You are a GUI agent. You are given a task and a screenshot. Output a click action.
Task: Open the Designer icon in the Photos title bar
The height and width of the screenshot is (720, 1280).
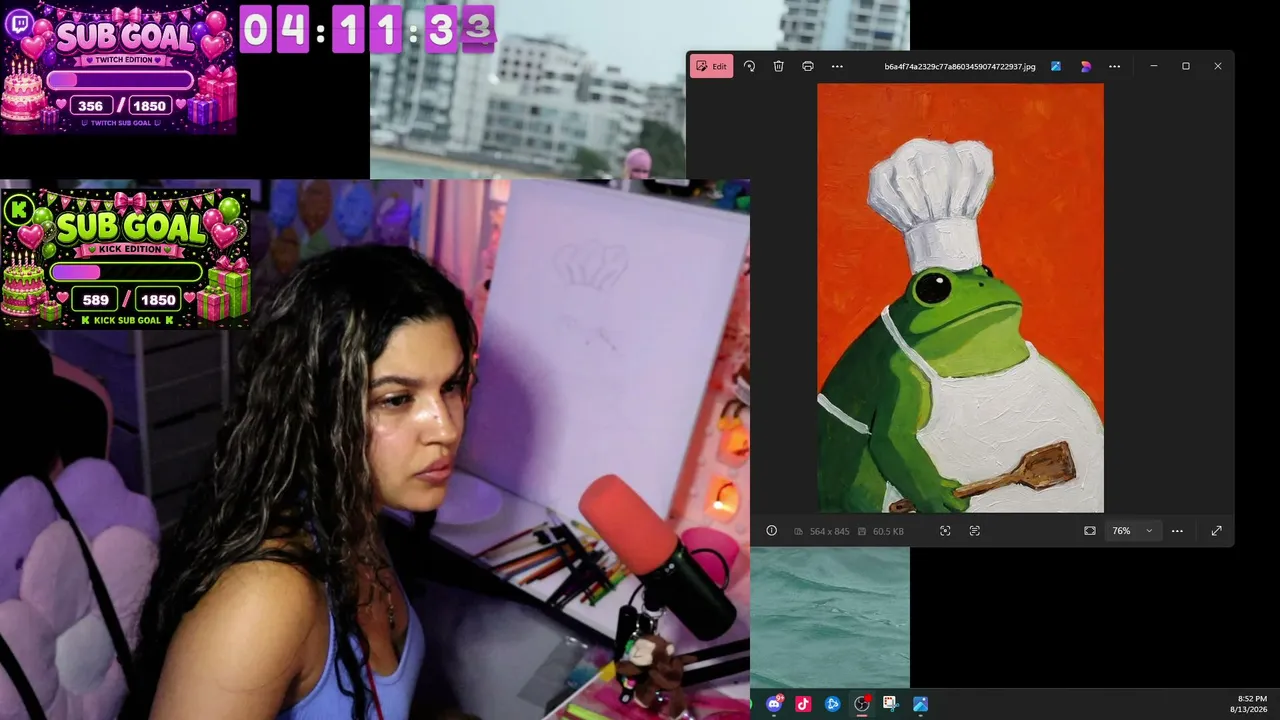click(1056, 66)
